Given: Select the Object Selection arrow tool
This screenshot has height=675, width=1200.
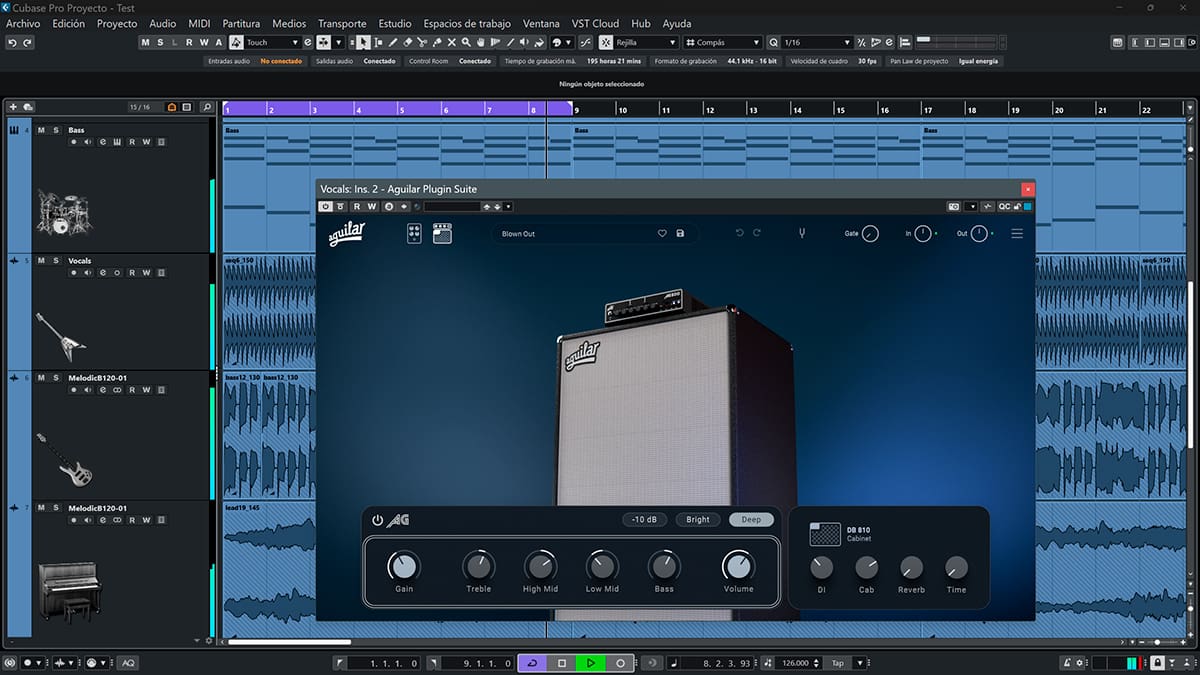Looking at the screenshot, I should click(x=363, y=42).
